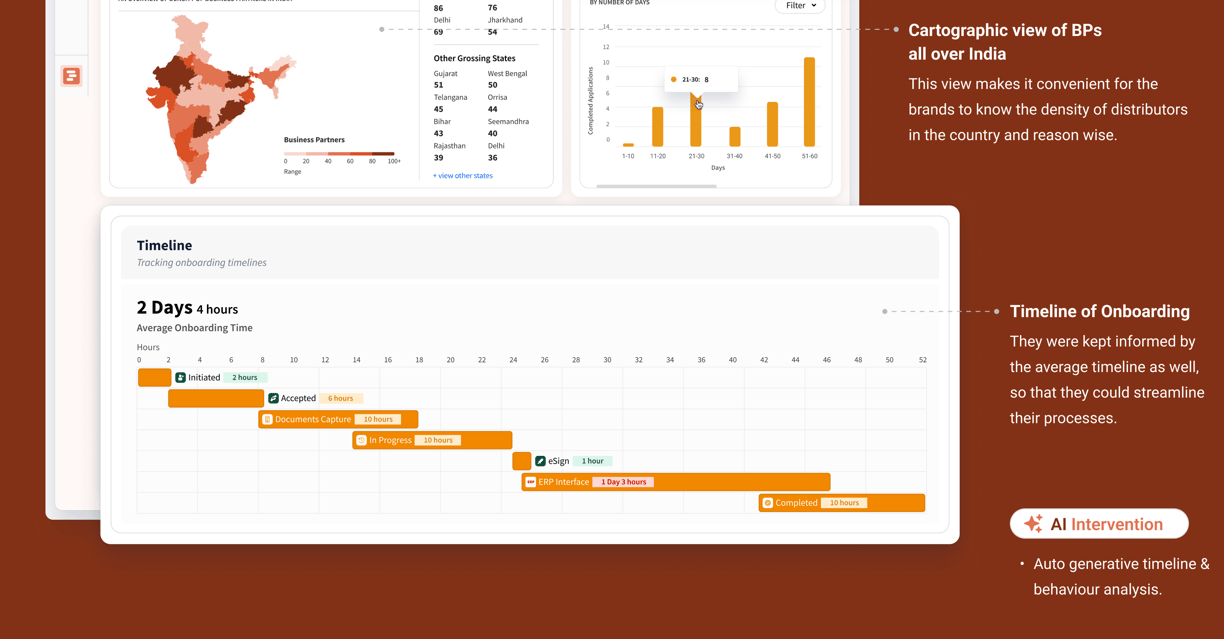1224x639 pixels.
Task: Open the Filter dropdown
Action: pyautogui.click(x=800, y=6)
